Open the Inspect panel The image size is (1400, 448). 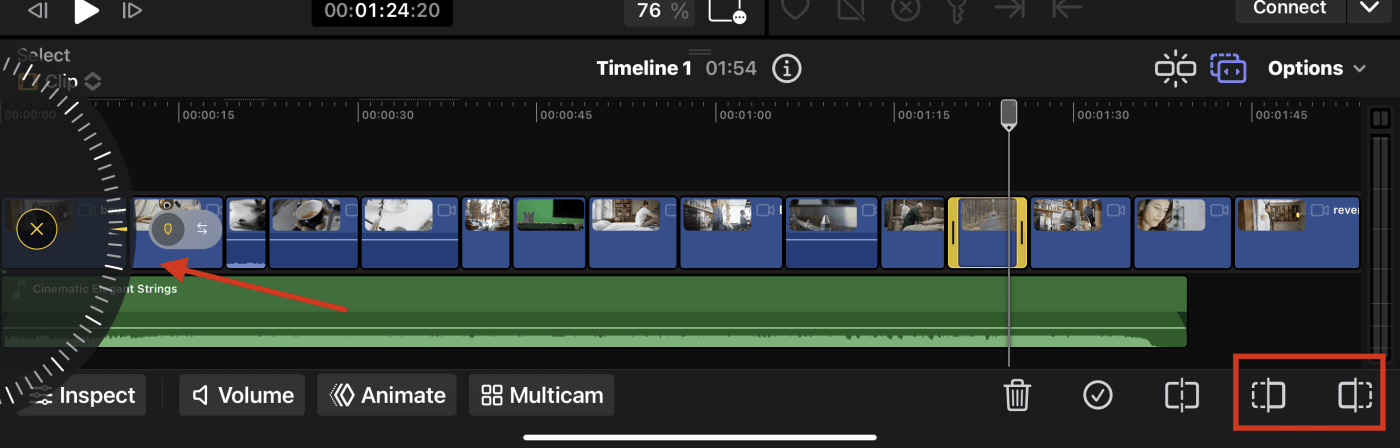tap(85, 395)
